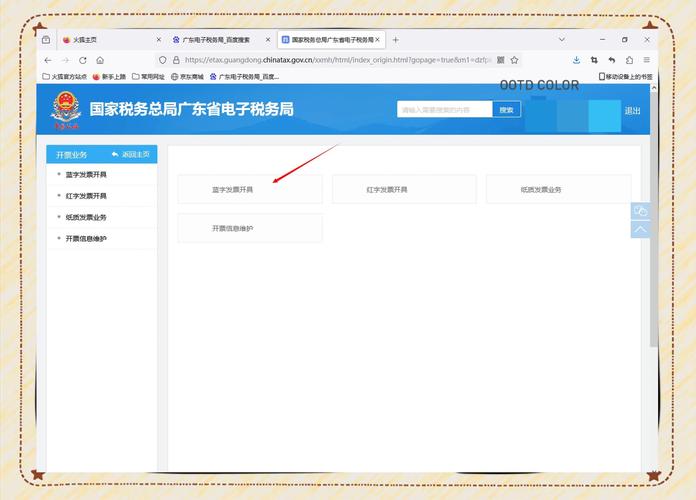
Task: Click the floating customer service chat icon
Action: pos(641,211)
